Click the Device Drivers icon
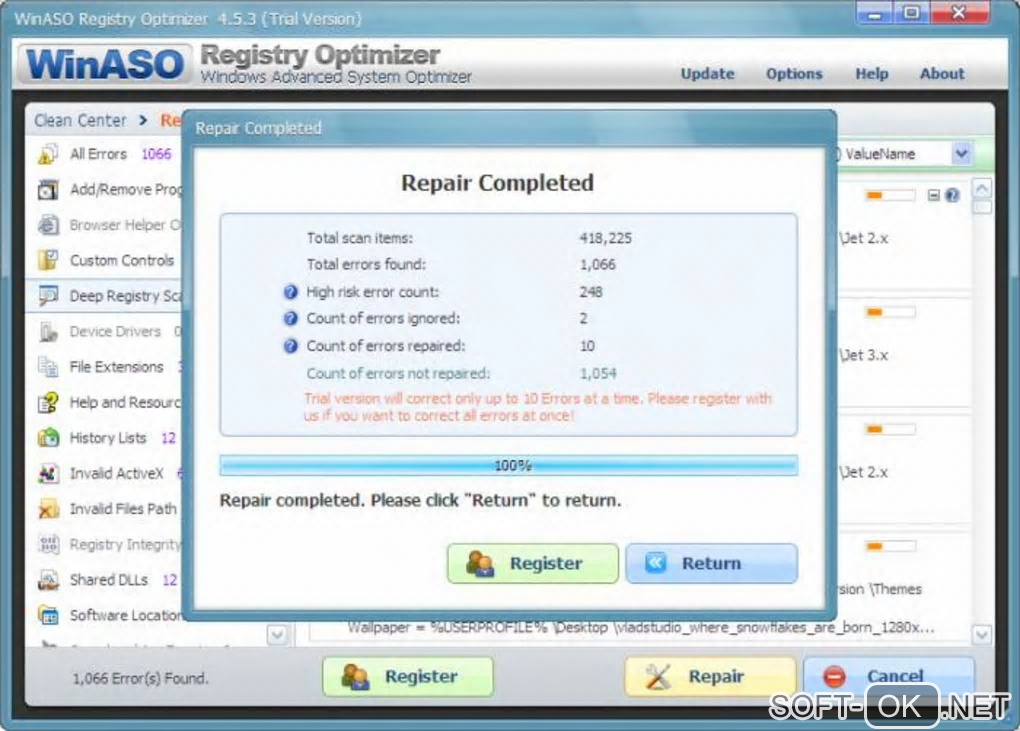 point(48,332)
